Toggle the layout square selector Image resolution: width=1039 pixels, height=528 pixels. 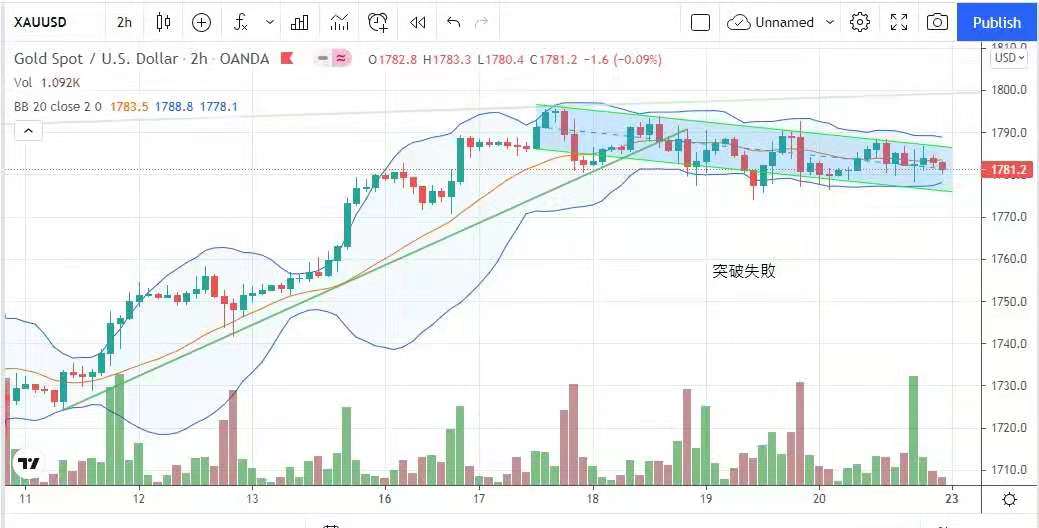coord(700,22)
